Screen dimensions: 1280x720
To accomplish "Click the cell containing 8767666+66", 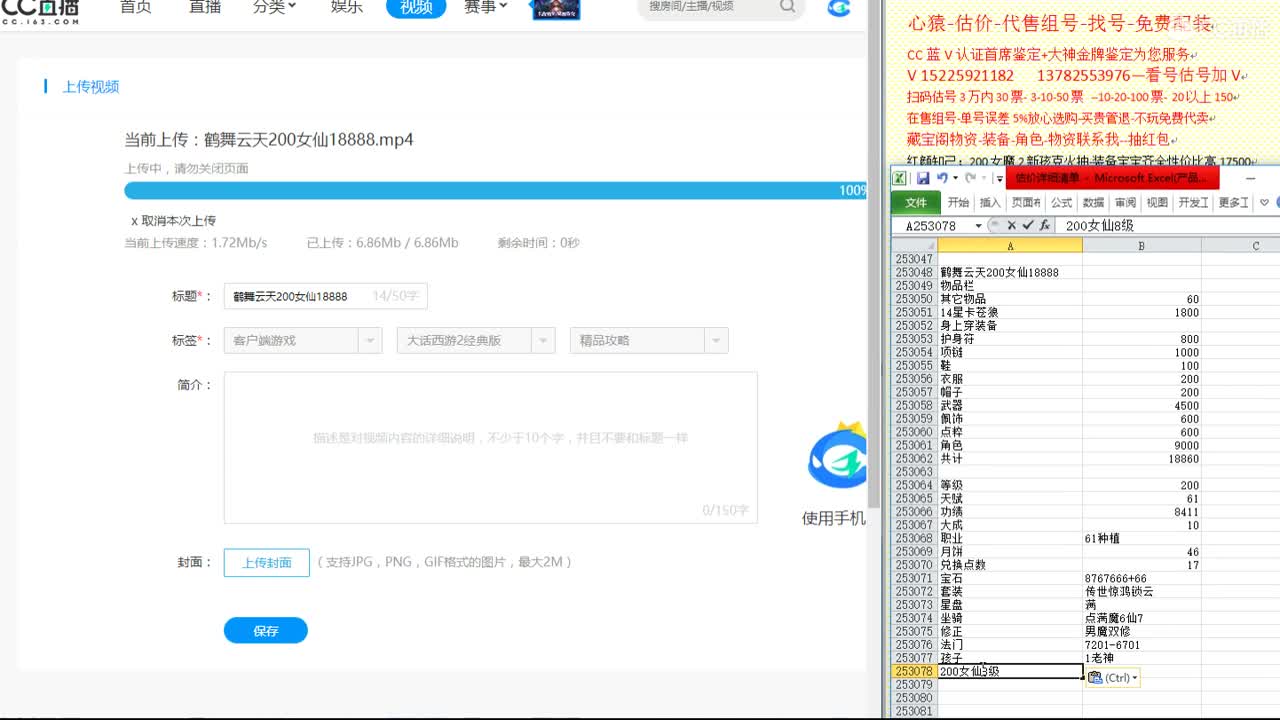I will (x=1142, y=579).
